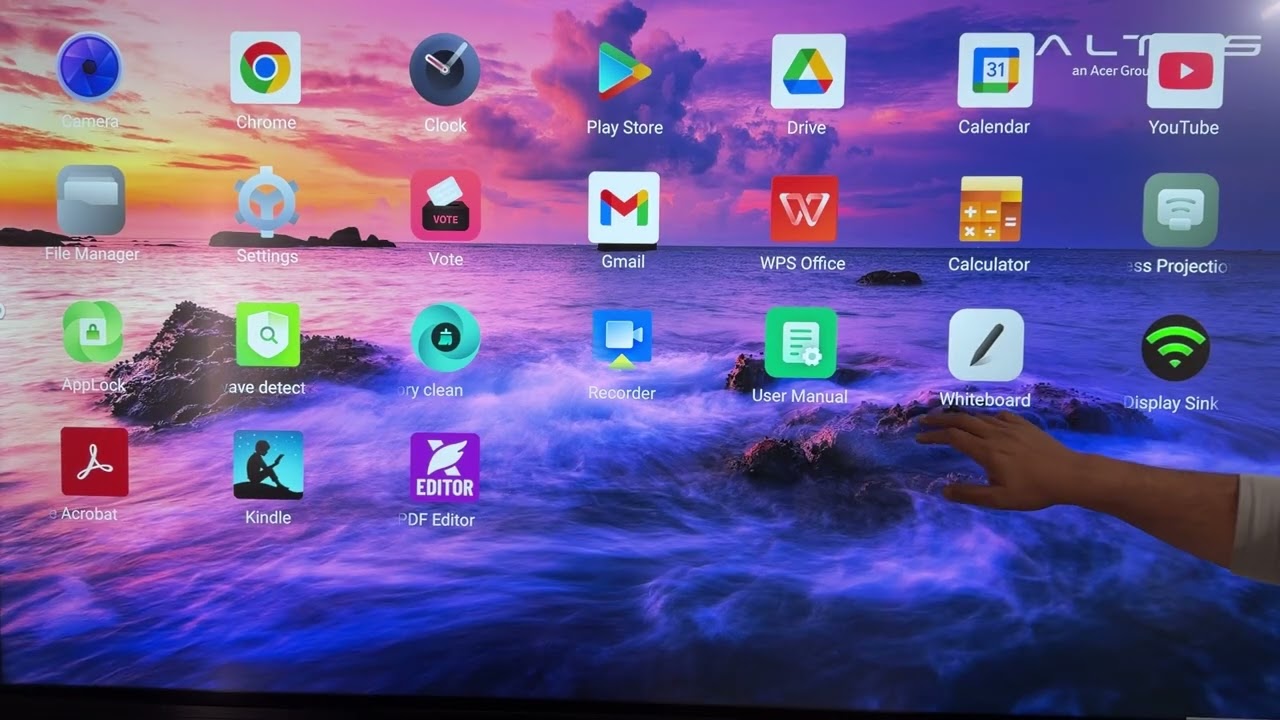This screenshot has width=1280, height=720.
Task: Launch the PDF Editor app
Action: 445,468
